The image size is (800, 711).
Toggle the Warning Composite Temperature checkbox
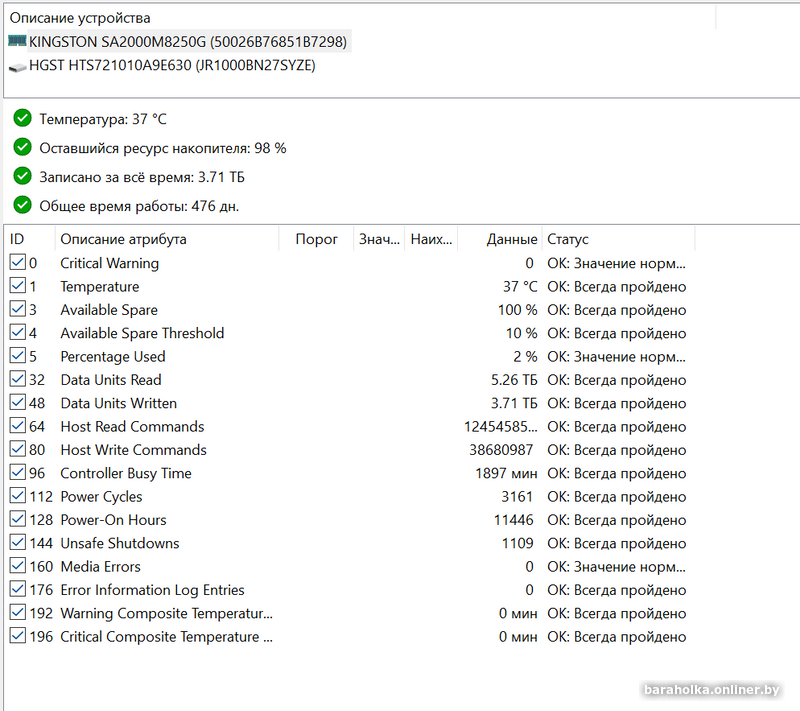click(x=18, y=613)
